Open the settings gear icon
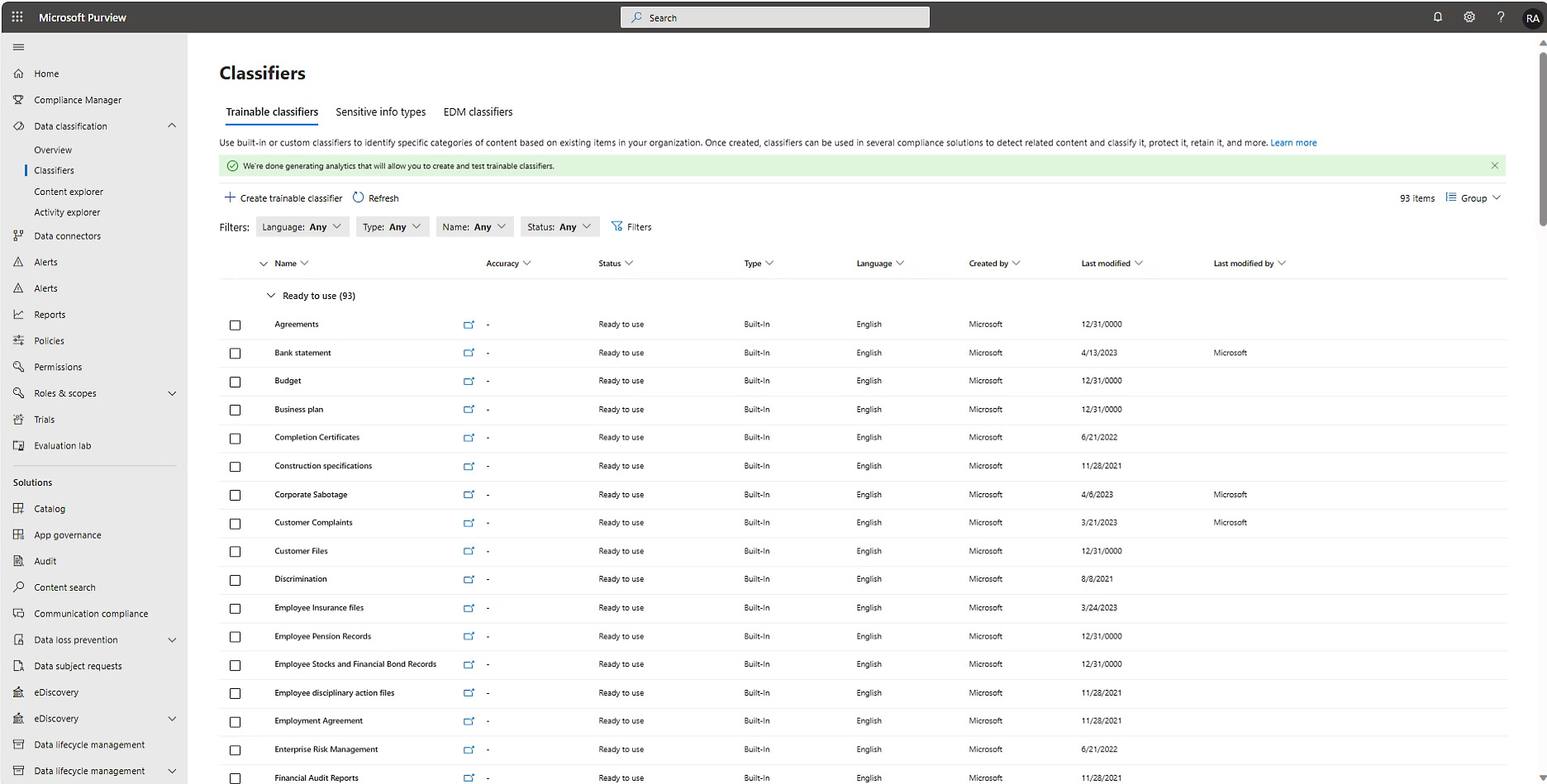This screenshot has height=784, width=1547. pos(1469,17)
